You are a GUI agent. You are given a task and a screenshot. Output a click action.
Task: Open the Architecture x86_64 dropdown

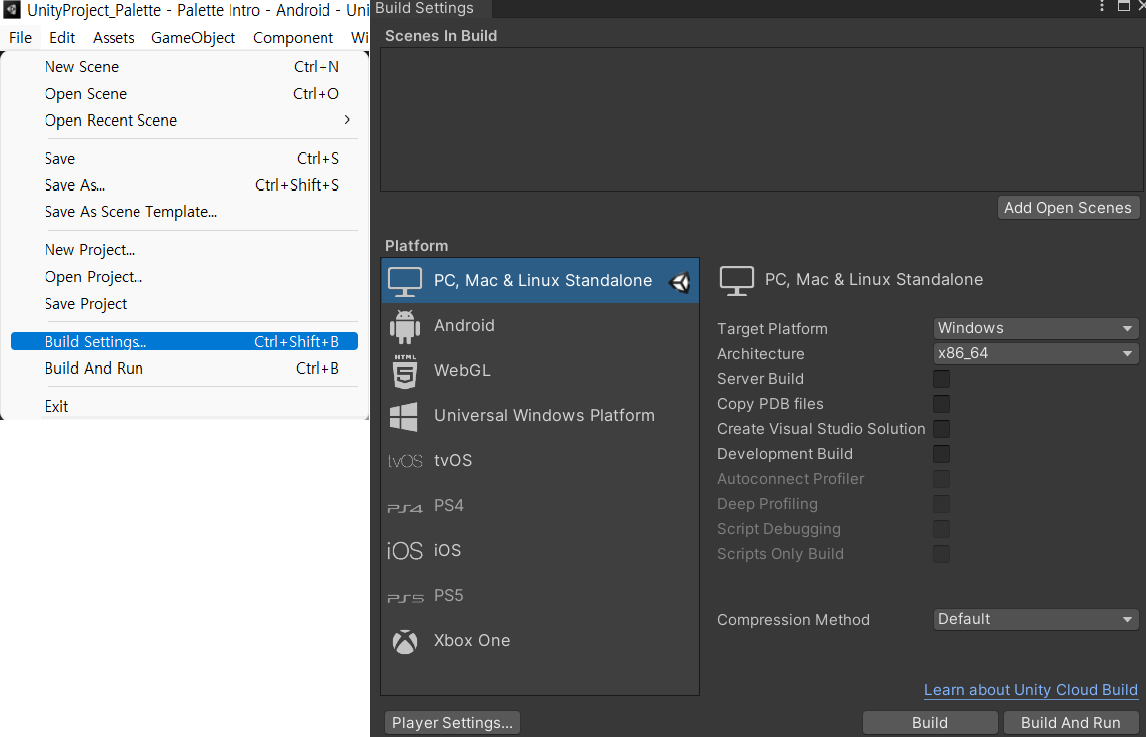pyautogui.click(x=1036, y=353)
